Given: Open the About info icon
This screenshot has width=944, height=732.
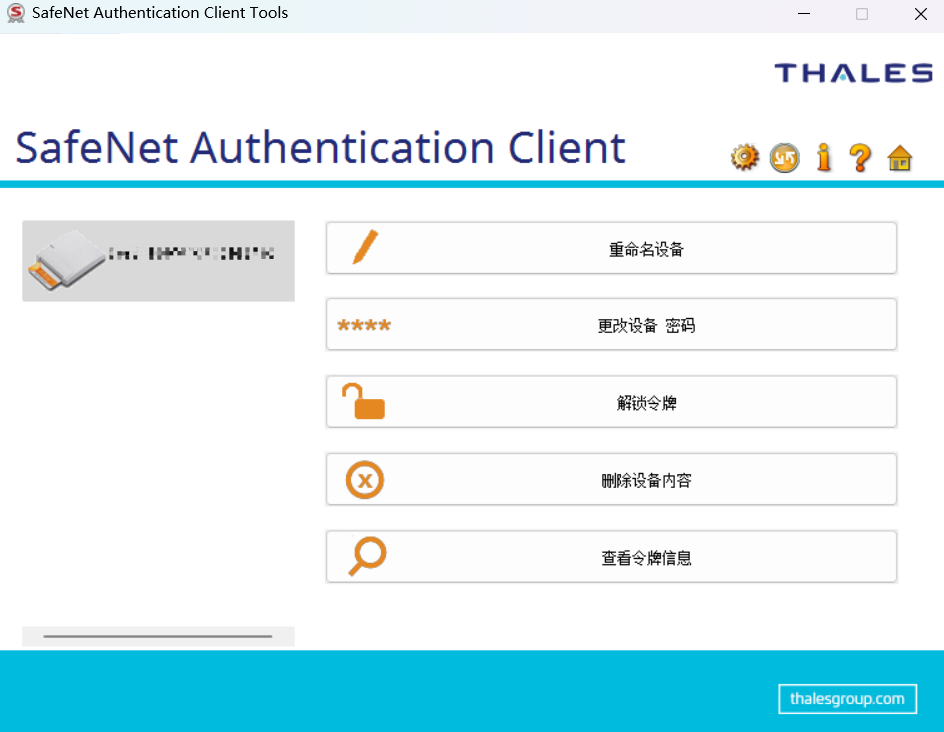Looking at the screenshot, I should (824, 158).
